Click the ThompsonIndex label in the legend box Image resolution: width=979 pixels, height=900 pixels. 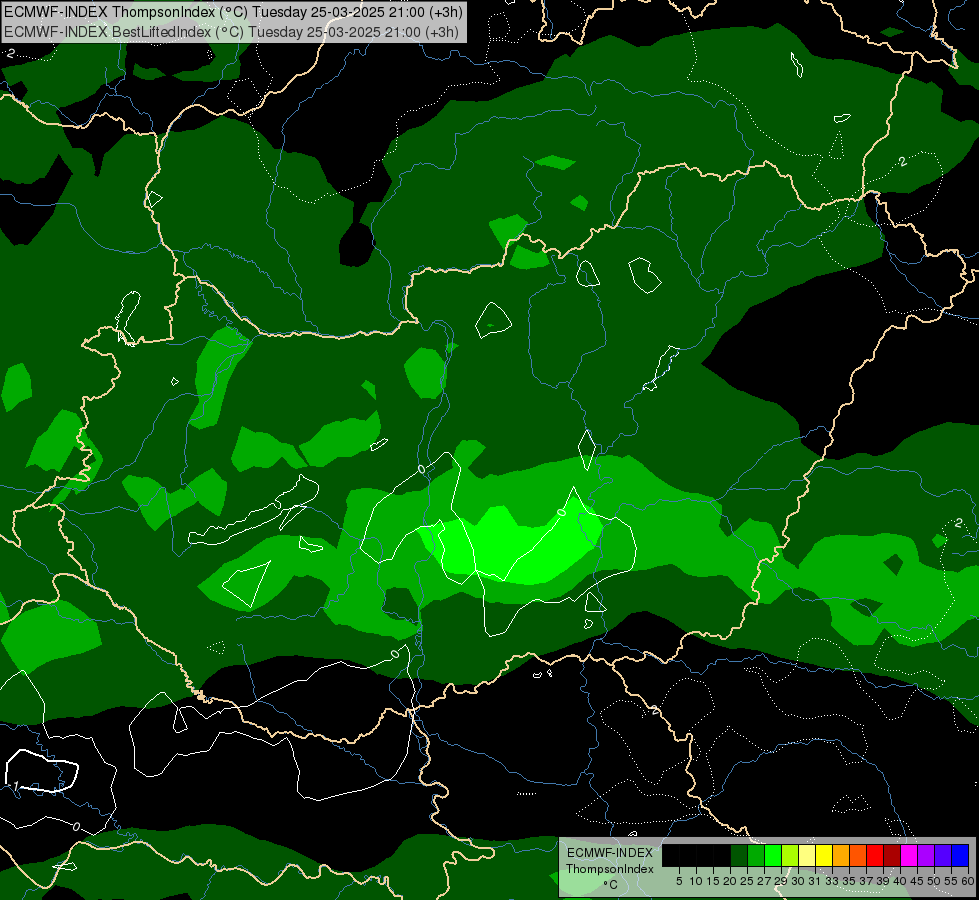click(610, 869)
